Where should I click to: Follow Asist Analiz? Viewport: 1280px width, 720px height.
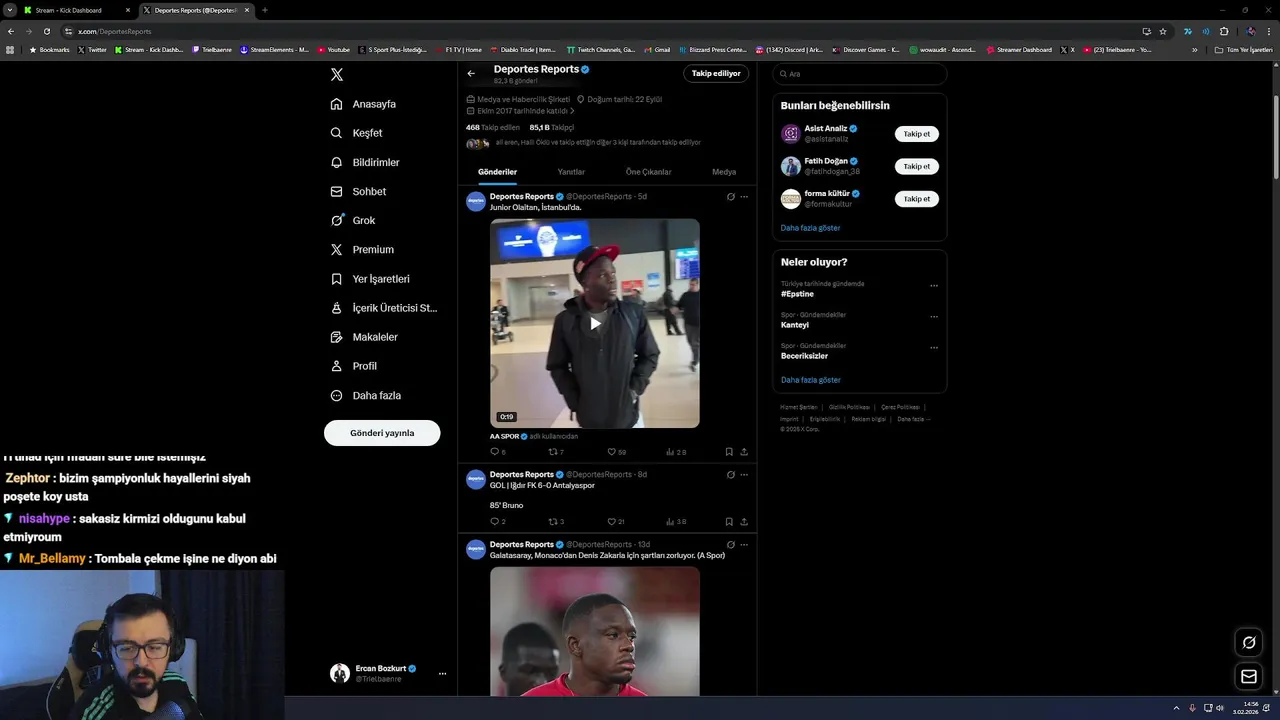coord(916,134)
